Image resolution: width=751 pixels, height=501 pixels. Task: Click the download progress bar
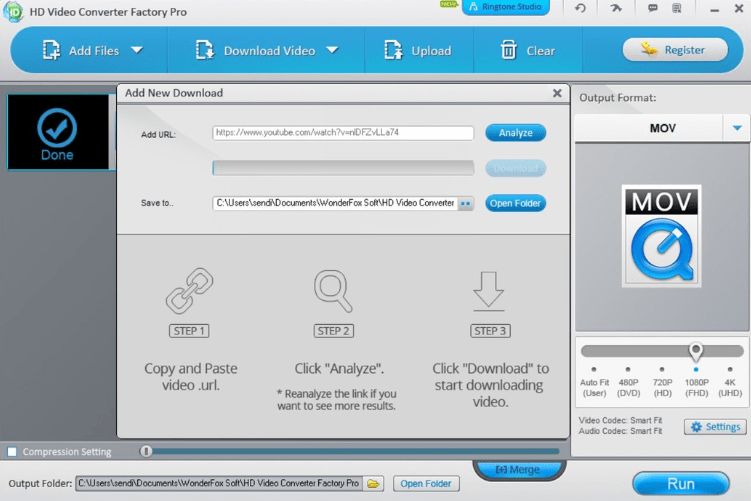coord(343,168)
